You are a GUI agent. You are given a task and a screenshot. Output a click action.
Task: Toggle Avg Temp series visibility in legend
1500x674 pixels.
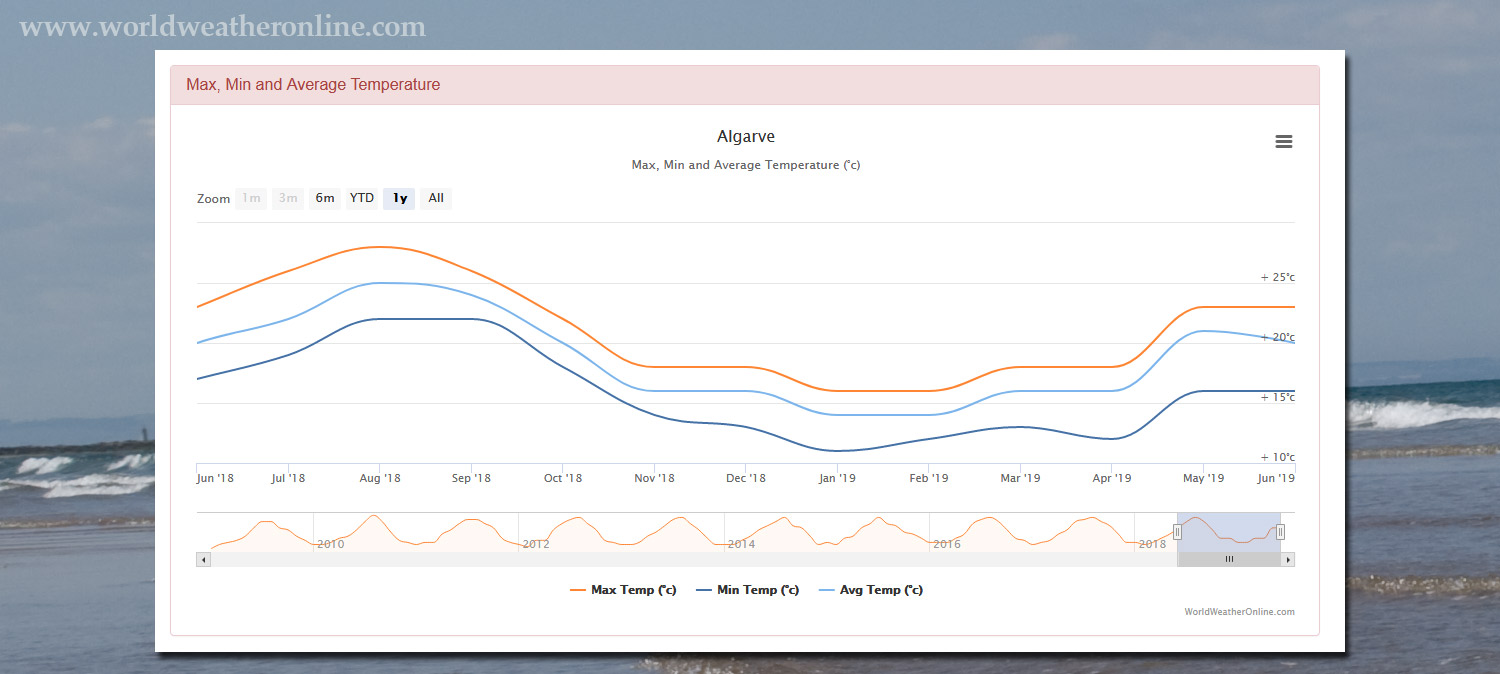[870, 590]
